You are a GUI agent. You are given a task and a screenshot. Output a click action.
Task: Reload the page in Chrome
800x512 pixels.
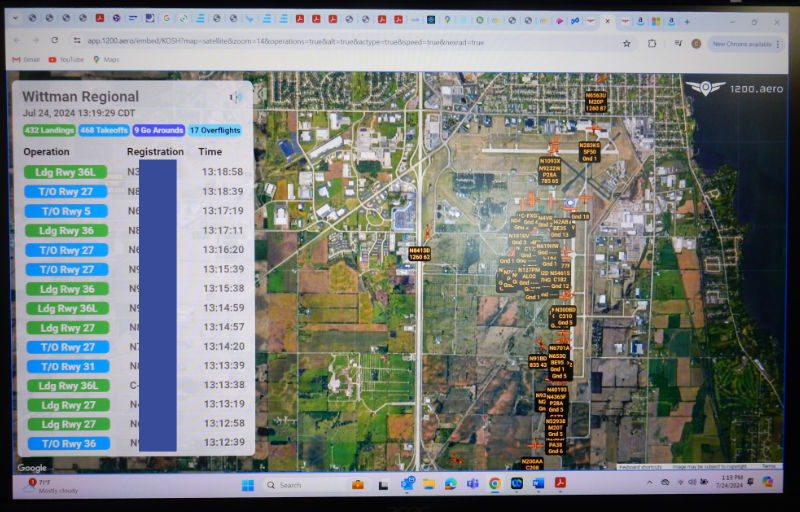point(54,41)
